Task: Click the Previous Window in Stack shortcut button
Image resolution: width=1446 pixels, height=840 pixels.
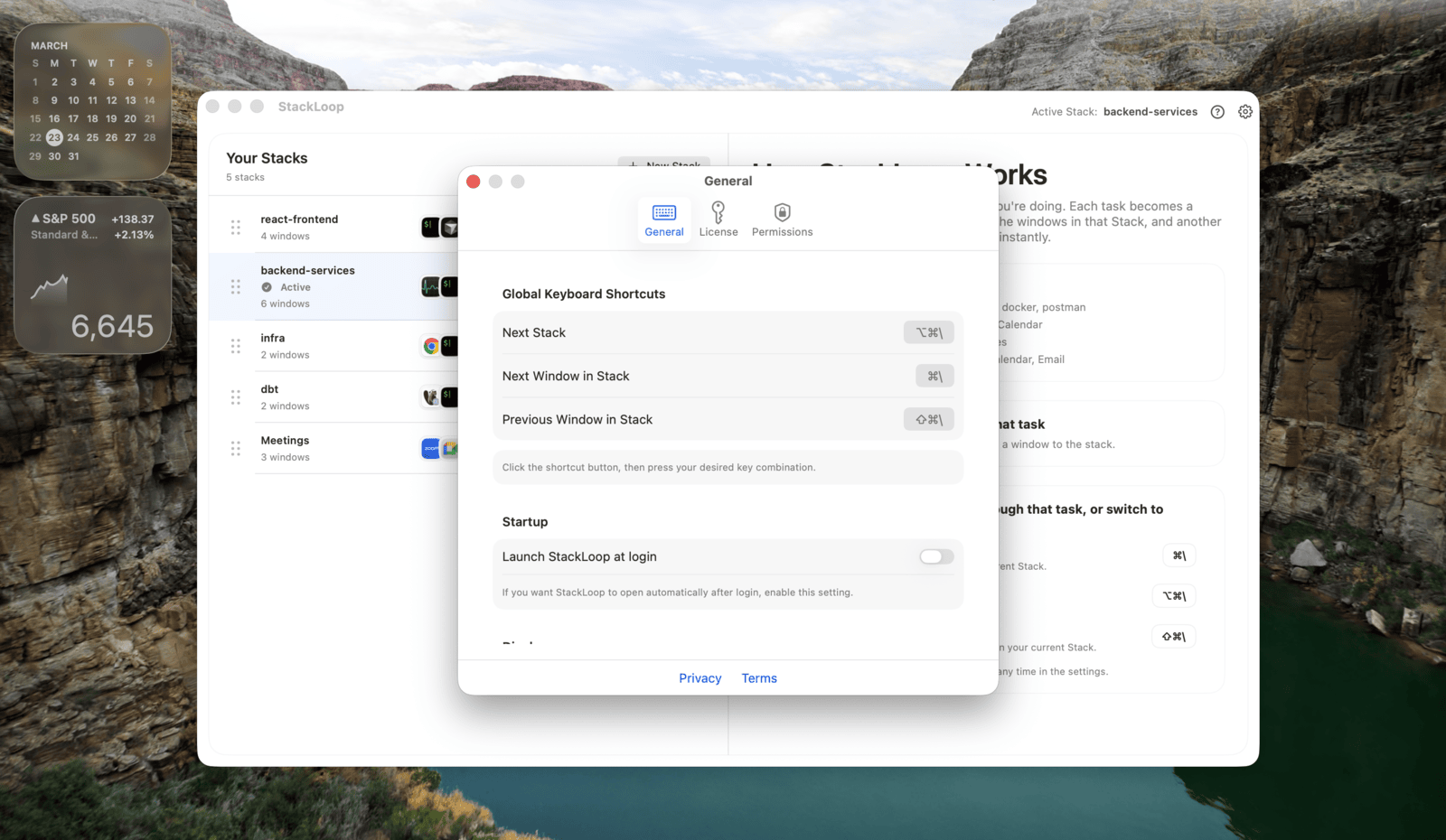Action: [928, 419]
